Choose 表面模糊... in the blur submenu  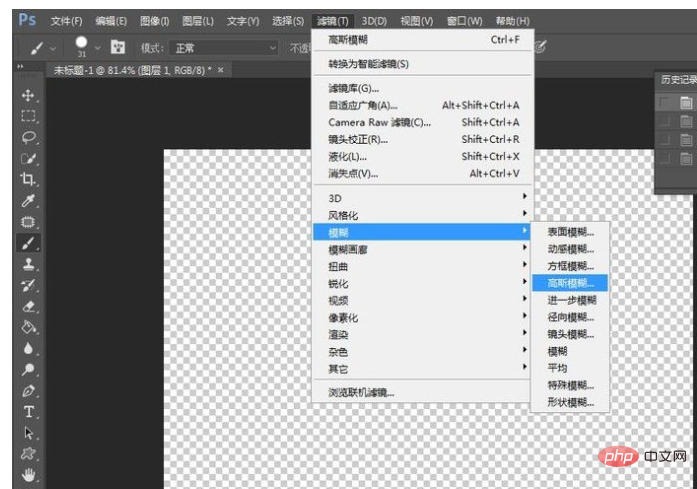click(x=570, y=232)
